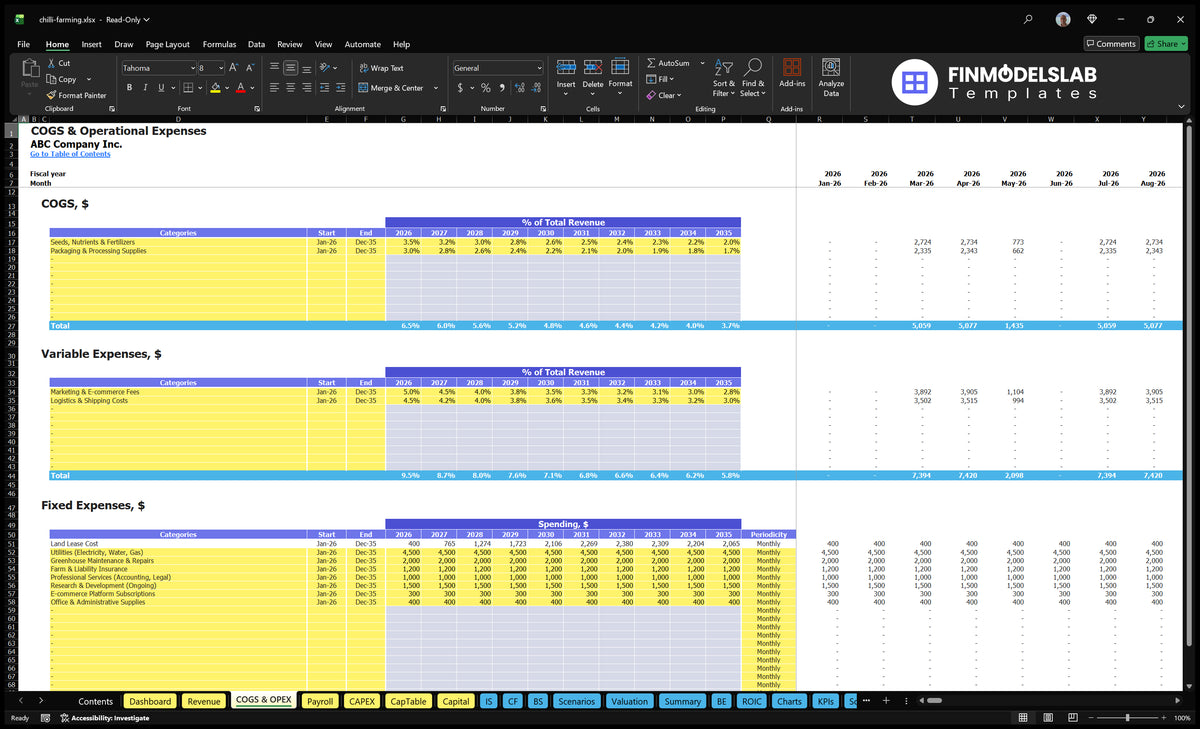Toggle underline formatting
Screen dimensions: 1200x729
(162, 88)
